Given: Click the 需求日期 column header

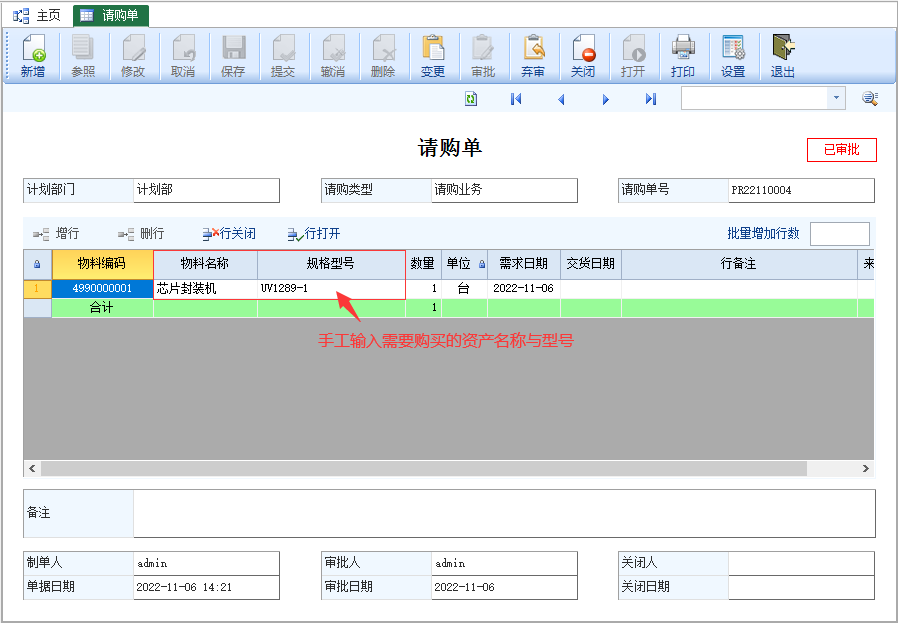Looking at the screenshot, I should point(523,264).
